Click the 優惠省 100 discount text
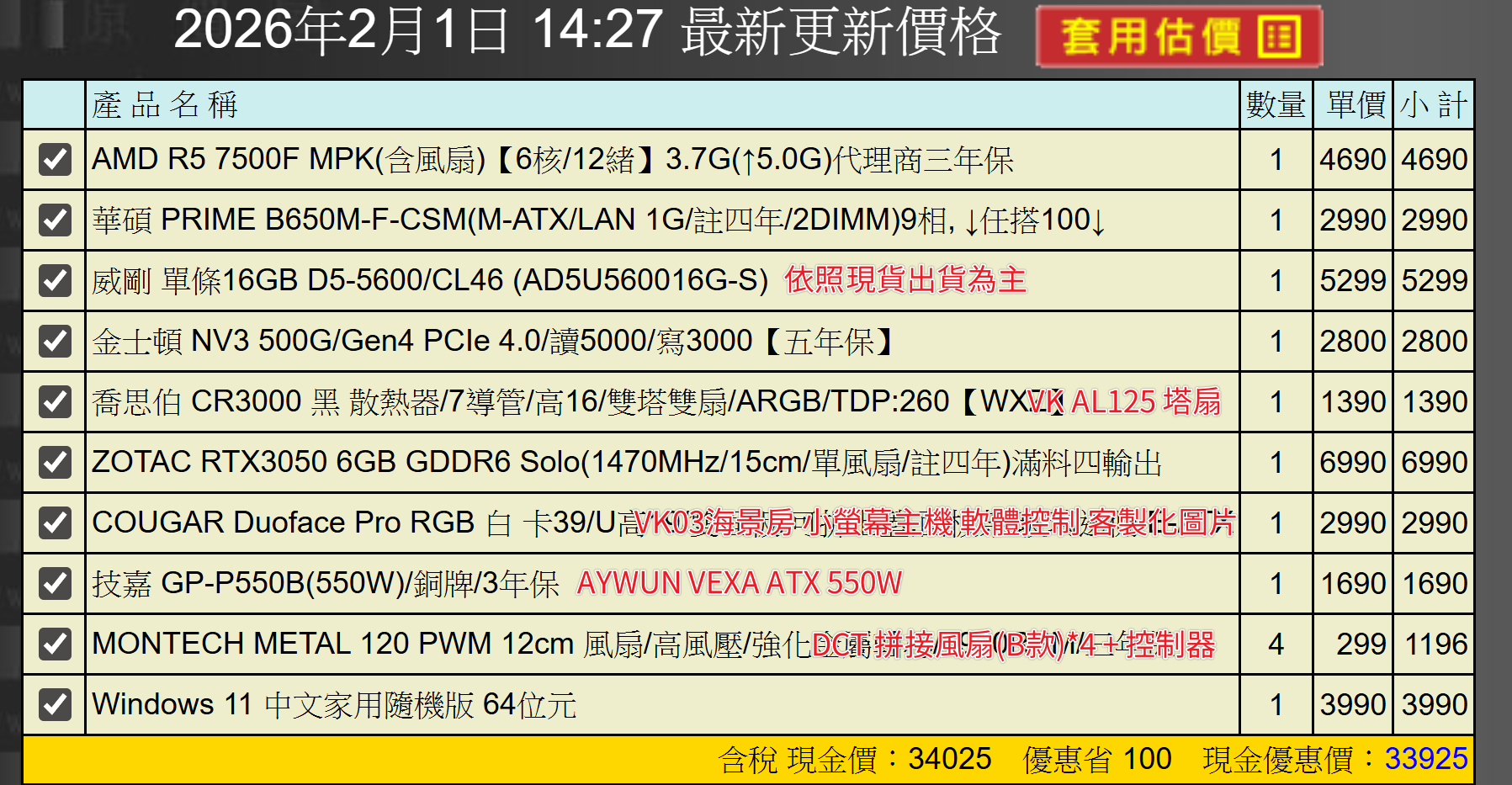 pos(1097,759)
